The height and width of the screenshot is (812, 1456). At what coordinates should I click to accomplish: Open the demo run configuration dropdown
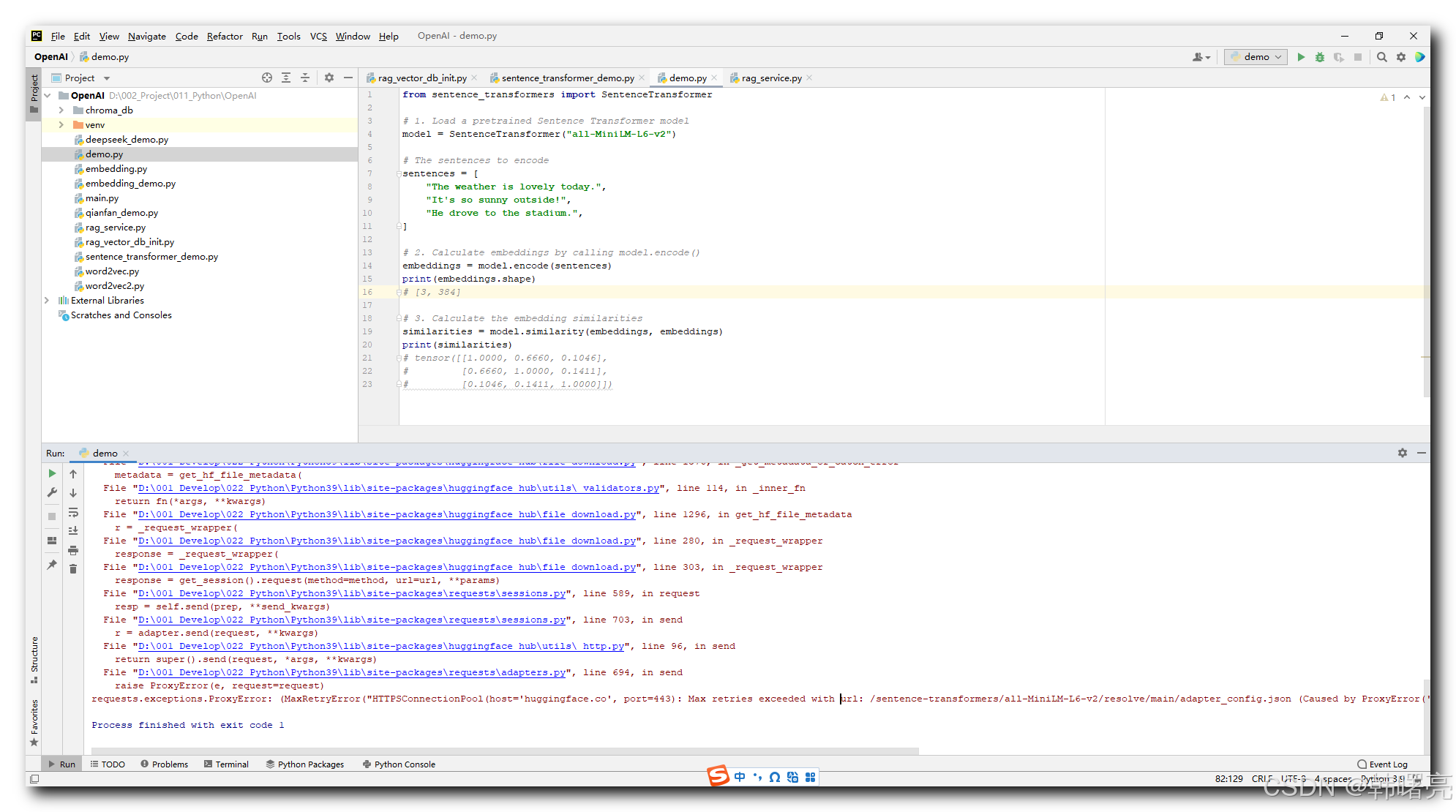point(1256,57)
